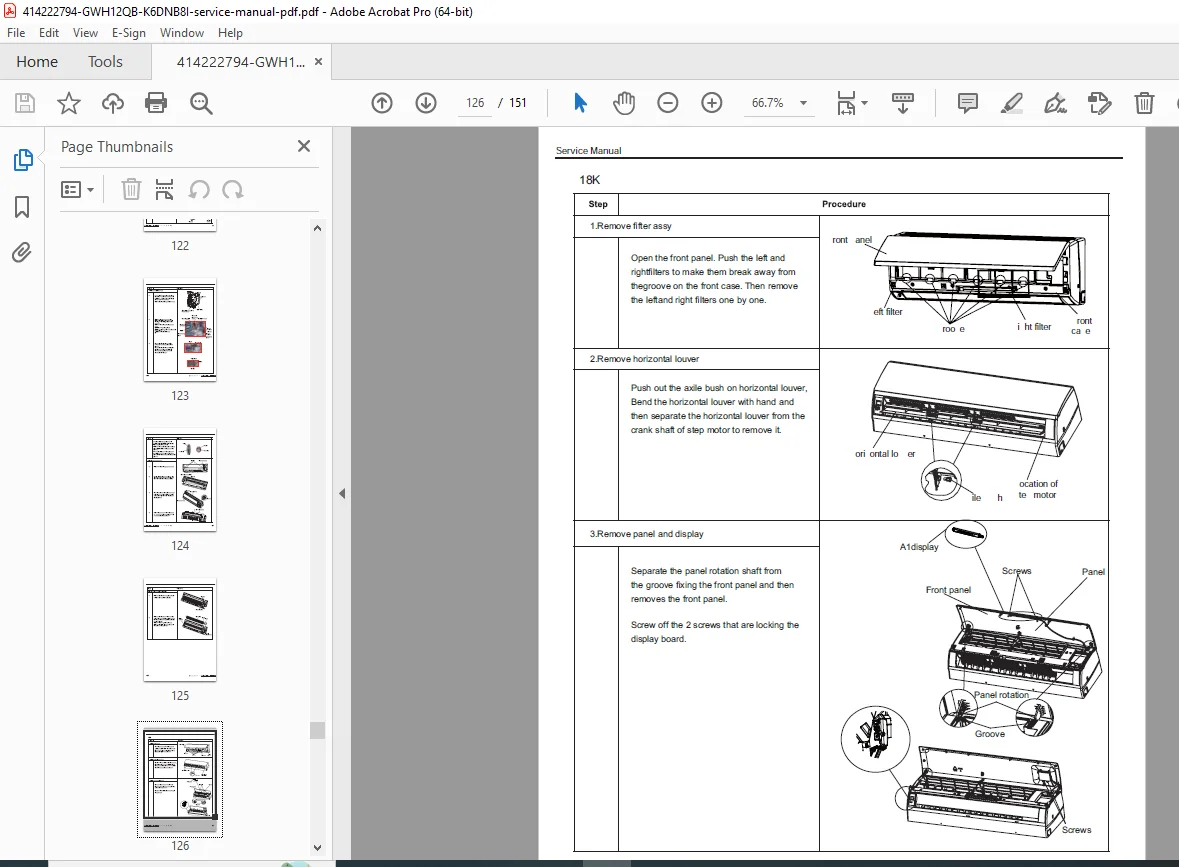Click the thumbnail panel scrollbar handle
This screenshot has height=867, width=1179.
[x=317, y=730]
